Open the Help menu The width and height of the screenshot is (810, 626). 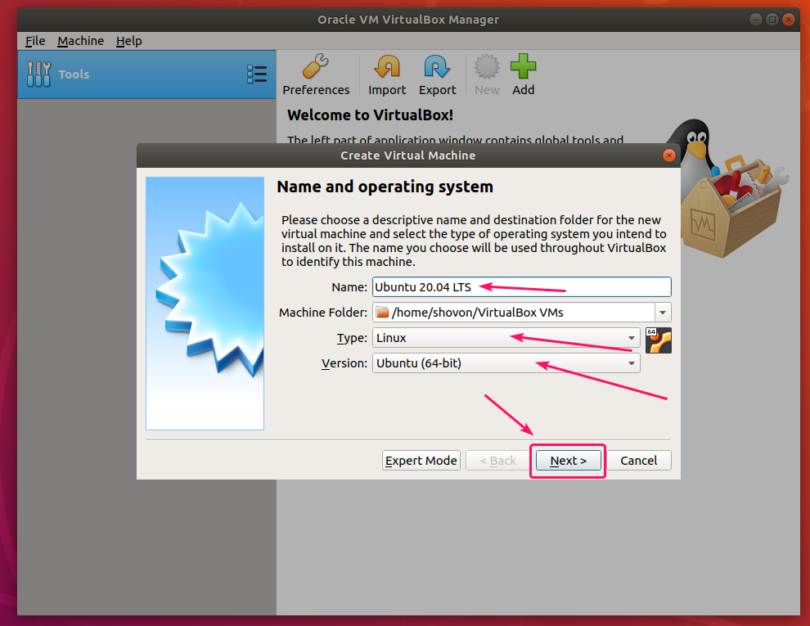click(x=129, y=41)
